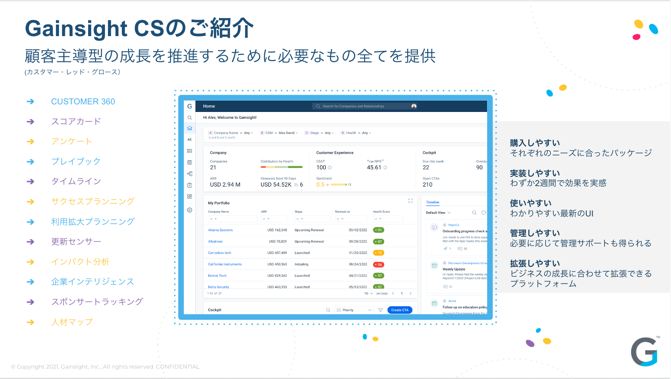
Task: Open the Health Score column filter operator
Action: point(377,219)
